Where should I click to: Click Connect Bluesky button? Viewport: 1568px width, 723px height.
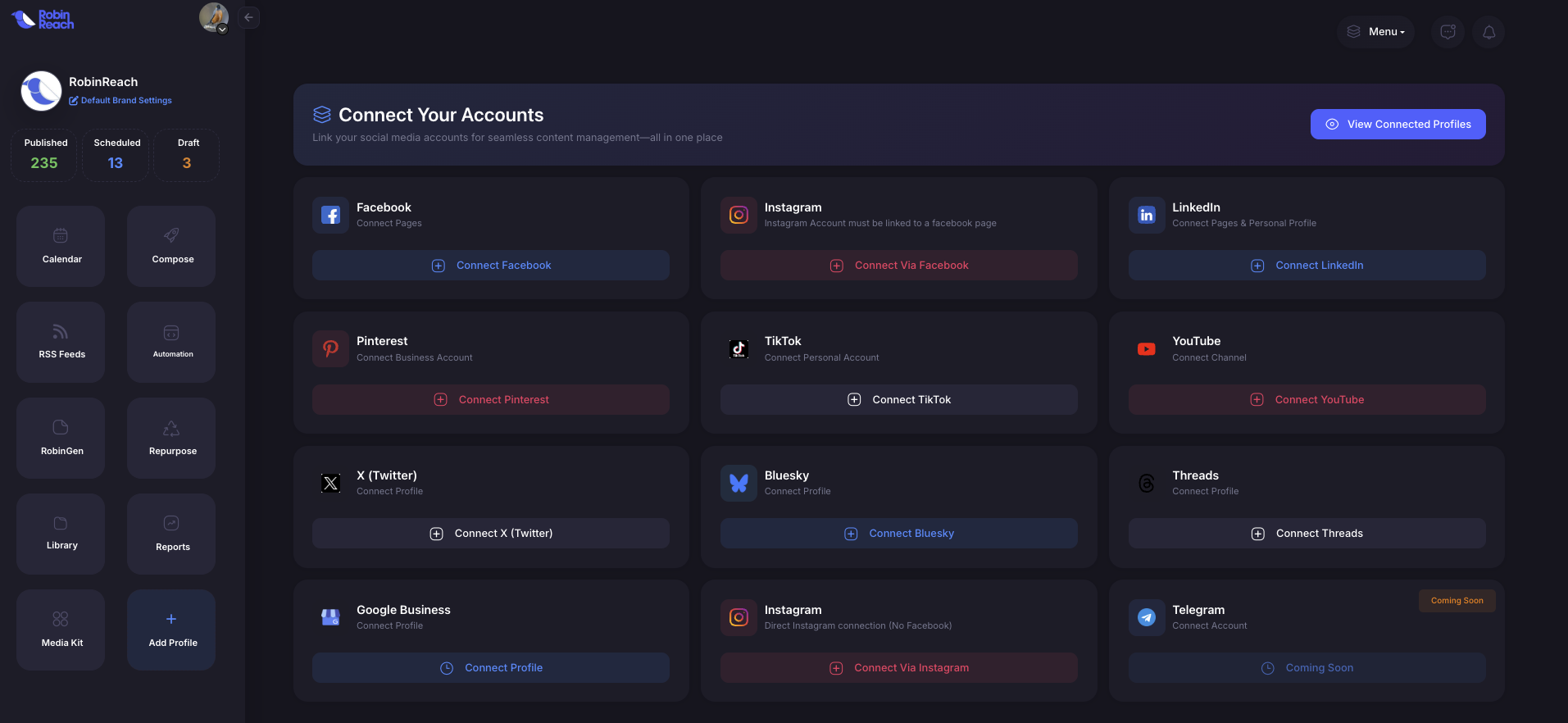pos(898,533)
